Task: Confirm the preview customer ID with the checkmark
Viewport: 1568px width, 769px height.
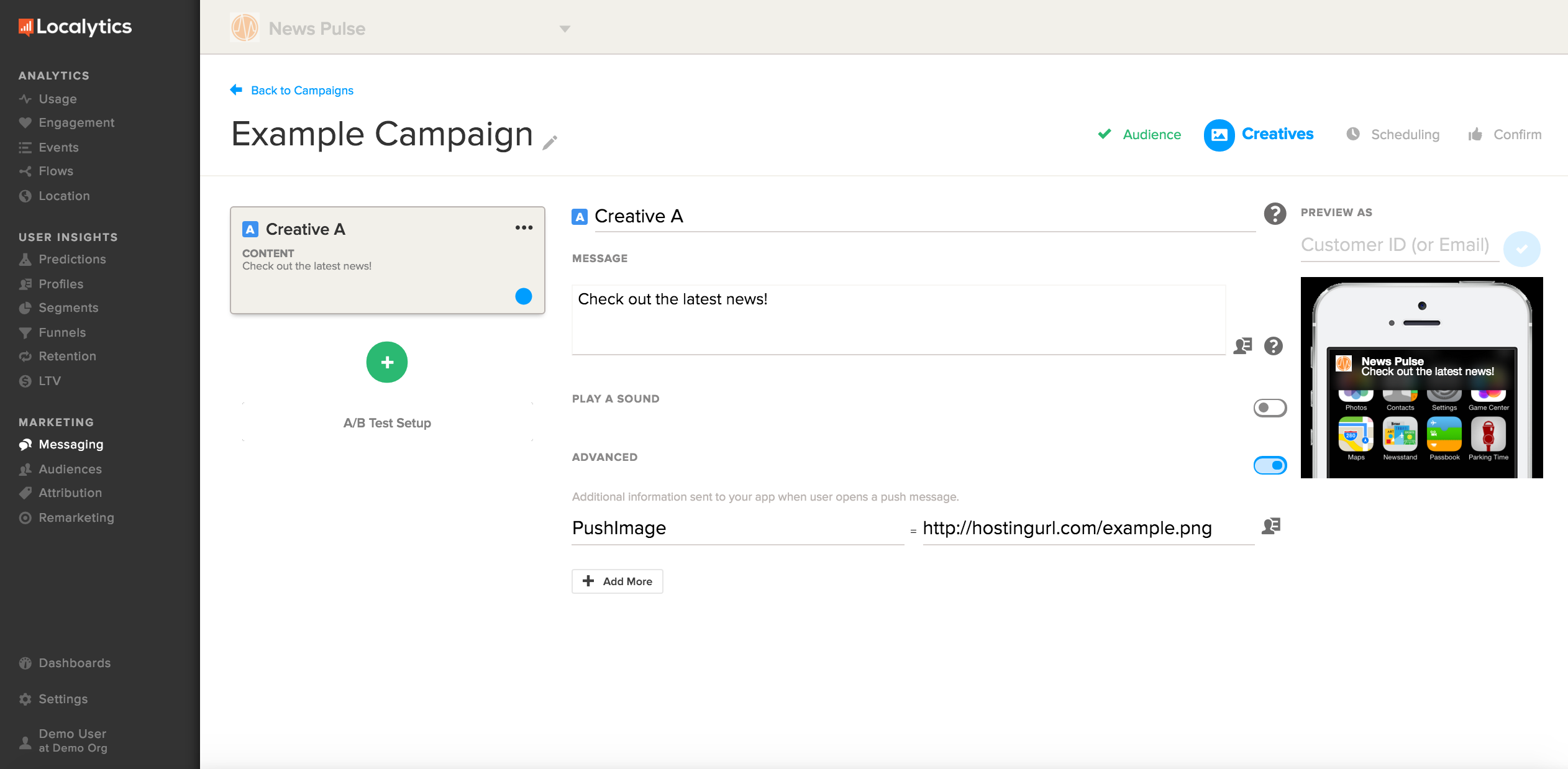Action: click(1521, 249)
